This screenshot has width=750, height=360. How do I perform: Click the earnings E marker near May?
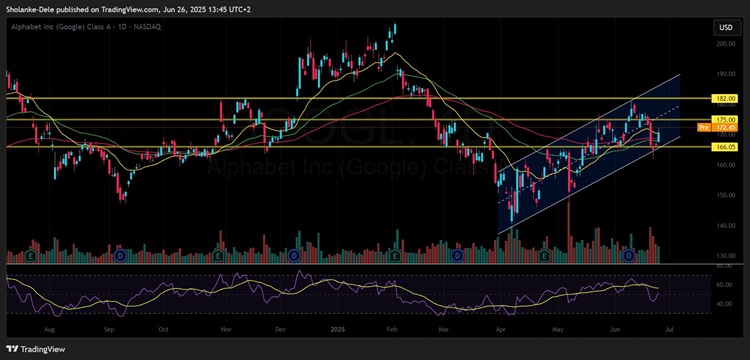543,256
